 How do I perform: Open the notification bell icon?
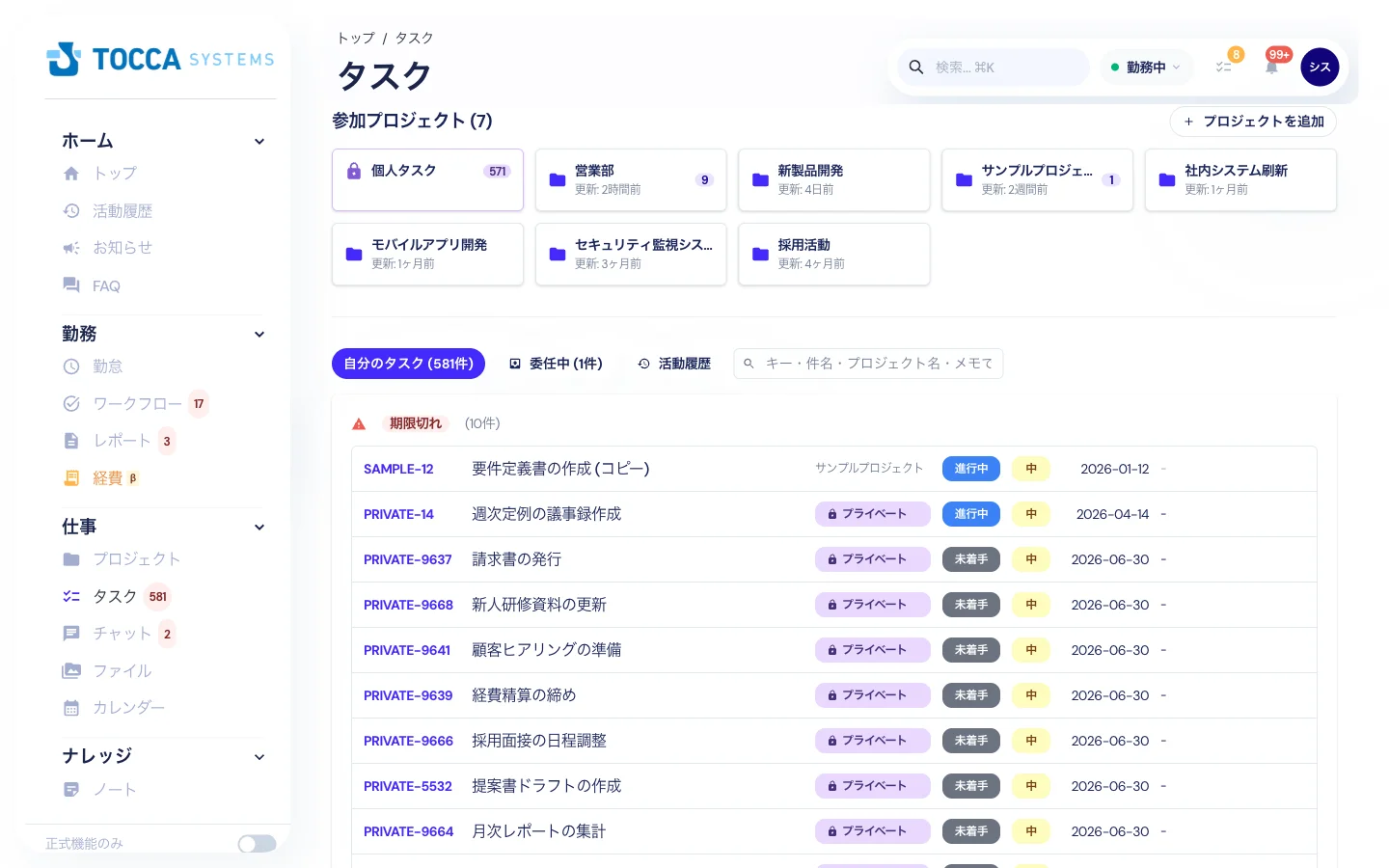1271,68
